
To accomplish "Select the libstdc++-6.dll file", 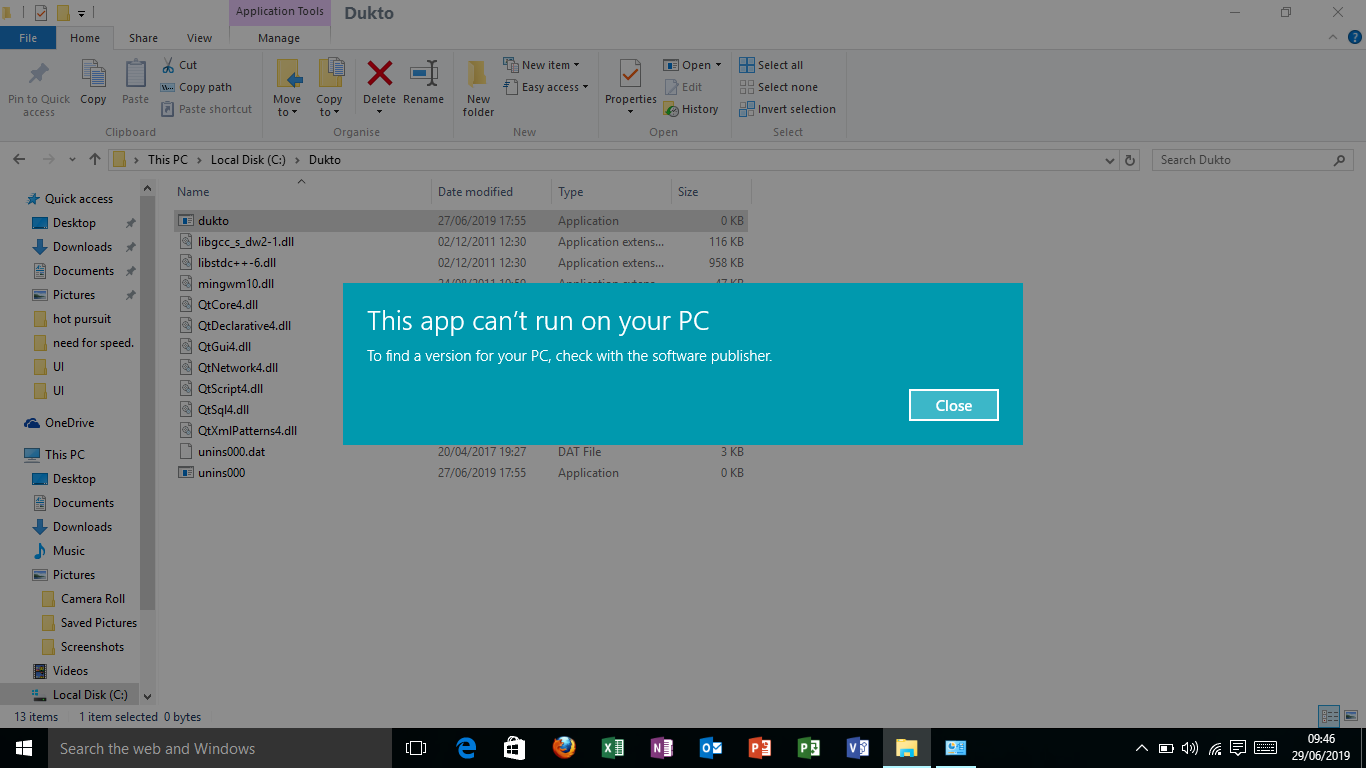I will click(x=460, y=263).
